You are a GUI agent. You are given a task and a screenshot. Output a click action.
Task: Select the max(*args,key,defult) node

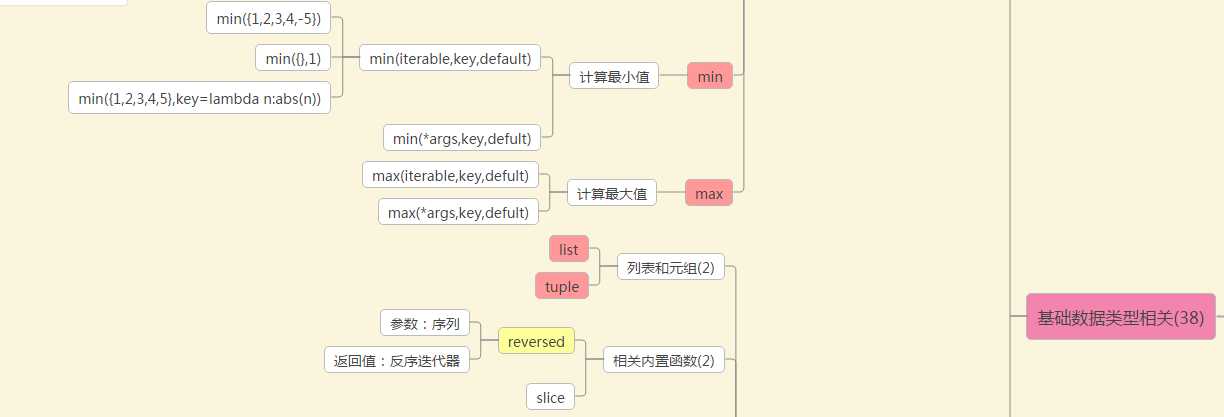(x=458, y=212)
